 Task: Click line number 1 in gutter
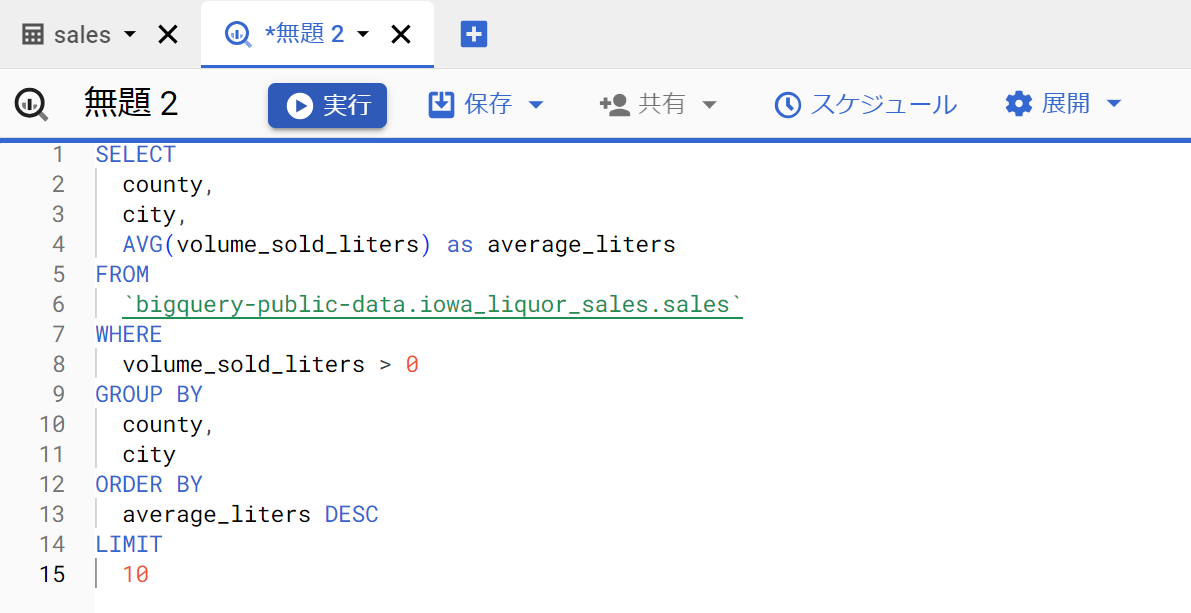[x=58, y=154]
